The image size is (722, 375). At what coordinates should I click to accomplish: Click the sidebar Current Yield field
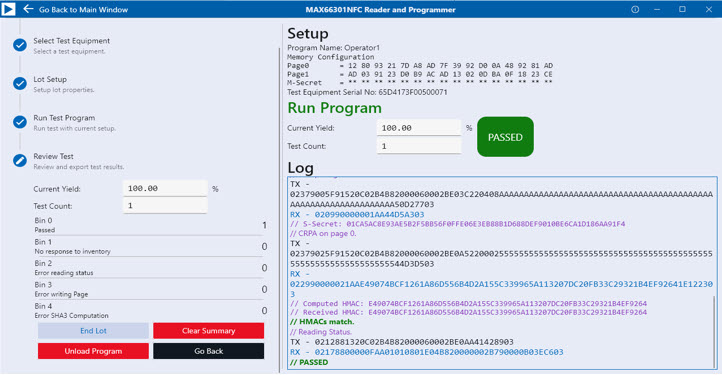(165, 188)
